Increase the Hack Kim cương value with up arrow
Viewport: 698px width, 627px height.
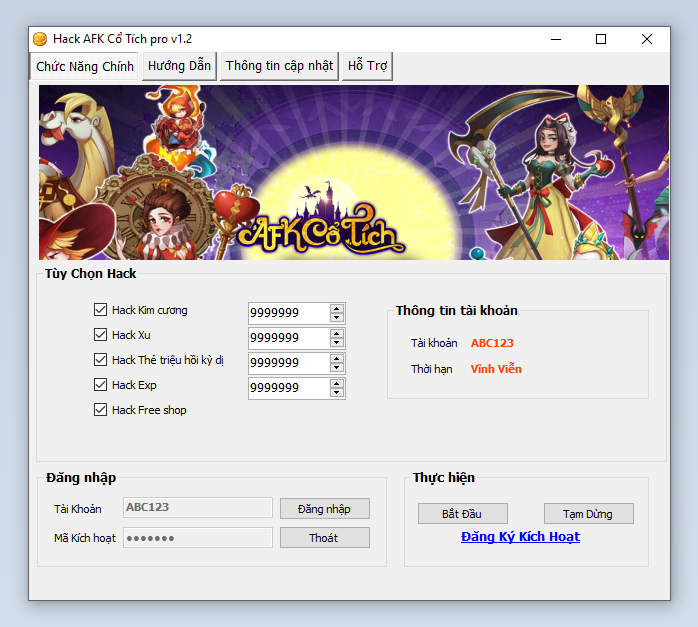tap(337, 308)
